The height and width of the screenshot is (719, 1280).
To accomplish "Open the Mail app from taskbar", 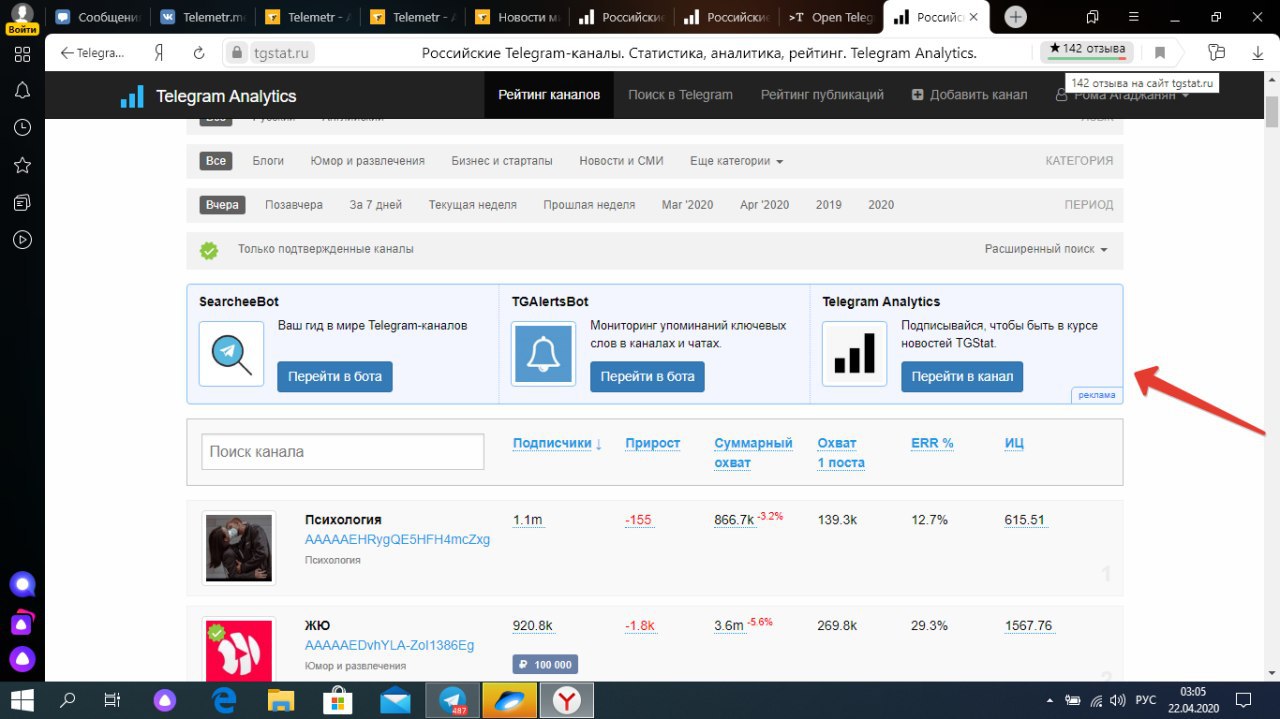I will [395, 699].
